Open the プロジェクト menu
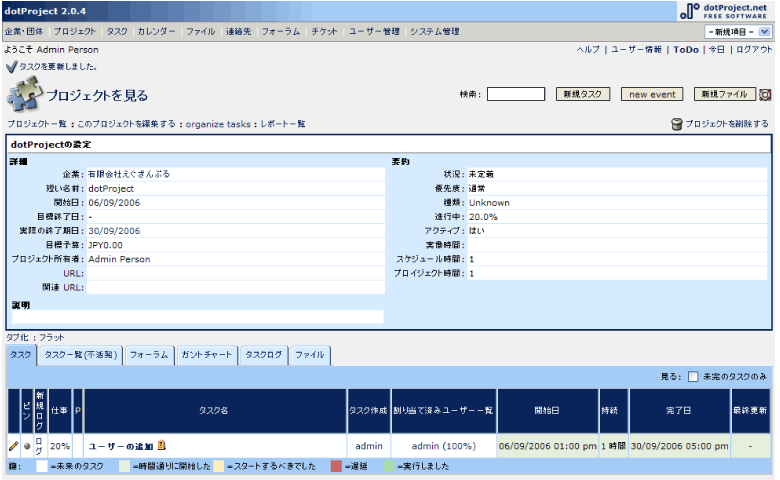 pos(75,31)
